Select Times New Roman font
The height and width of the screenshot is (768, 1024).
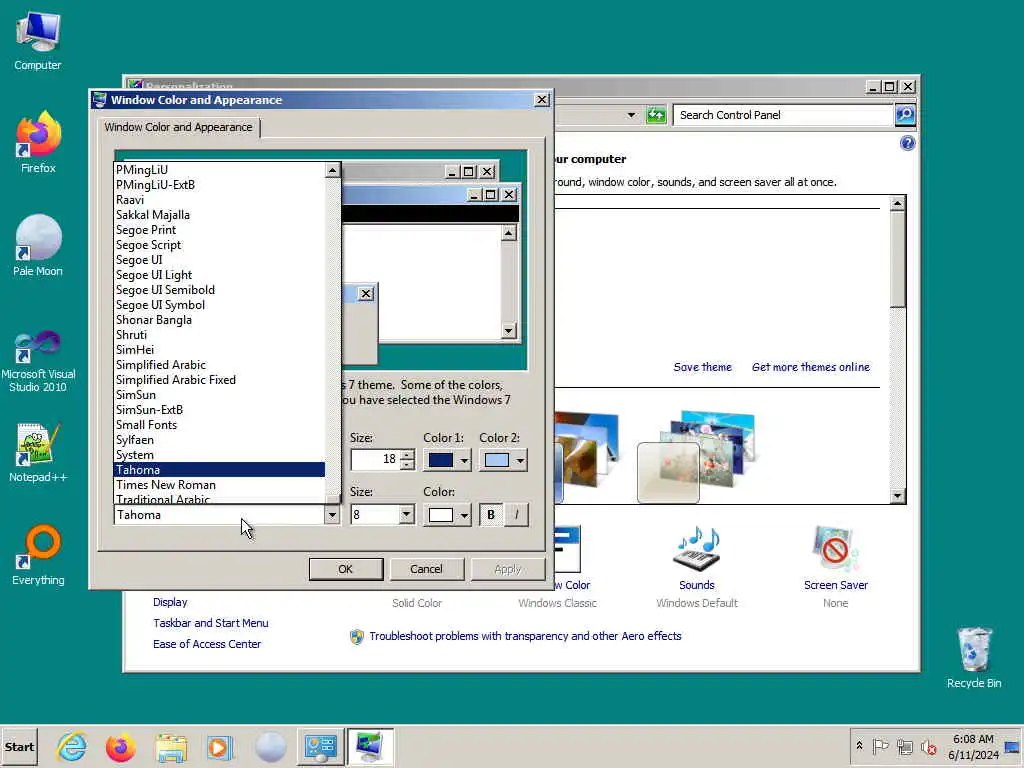pyautogui.click(x=219, y=485)
